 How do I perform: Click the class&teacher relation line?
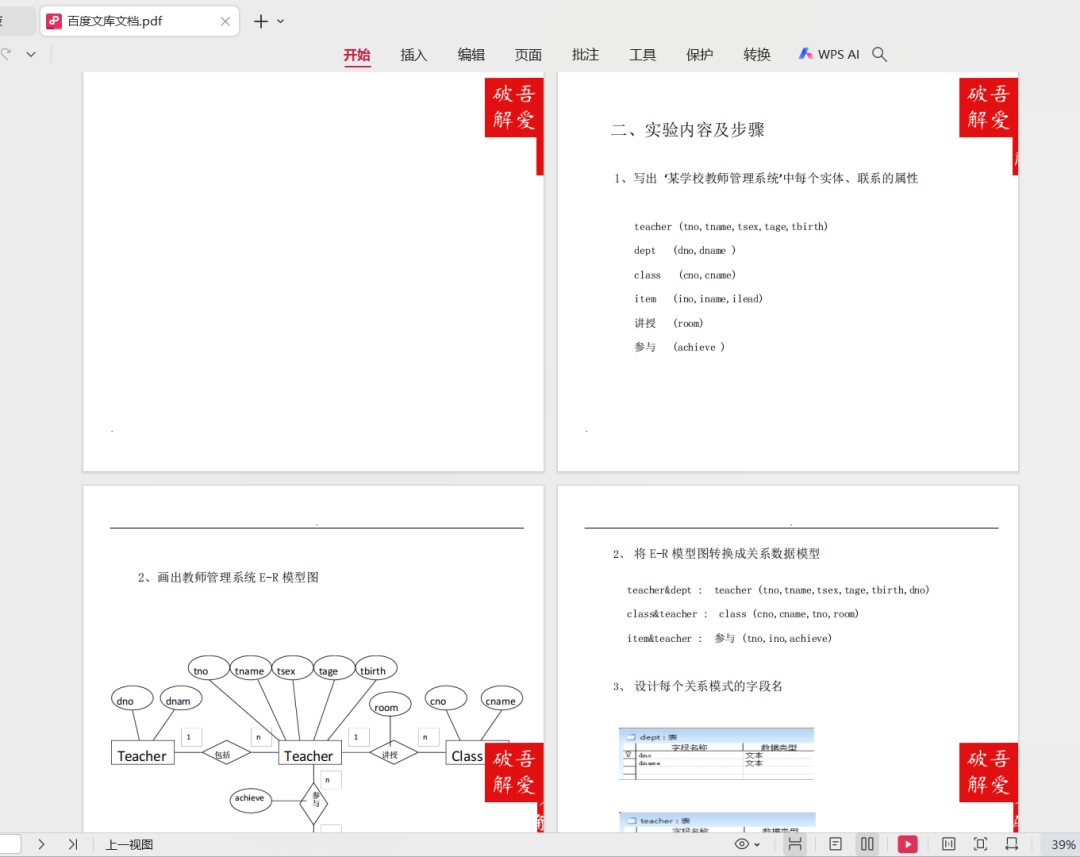742,614
